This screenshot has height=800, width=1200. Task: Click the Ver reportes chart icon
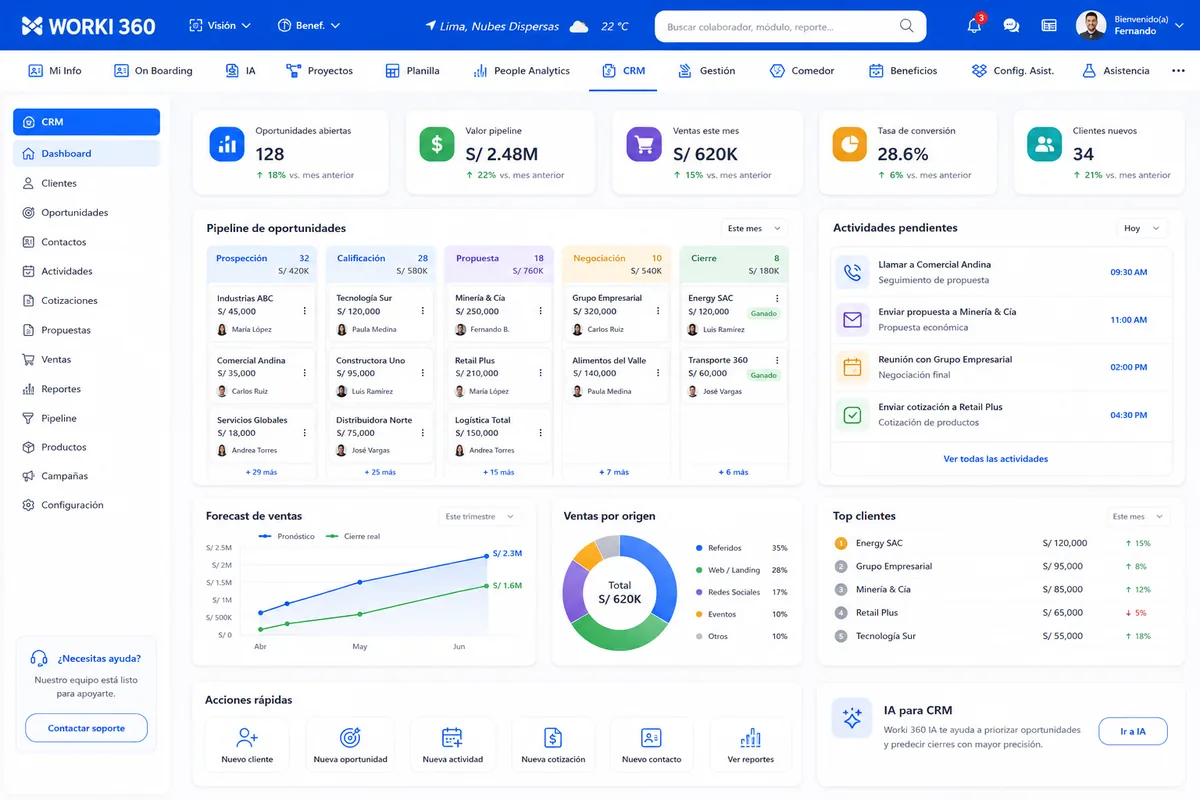(x=751, y=738)
